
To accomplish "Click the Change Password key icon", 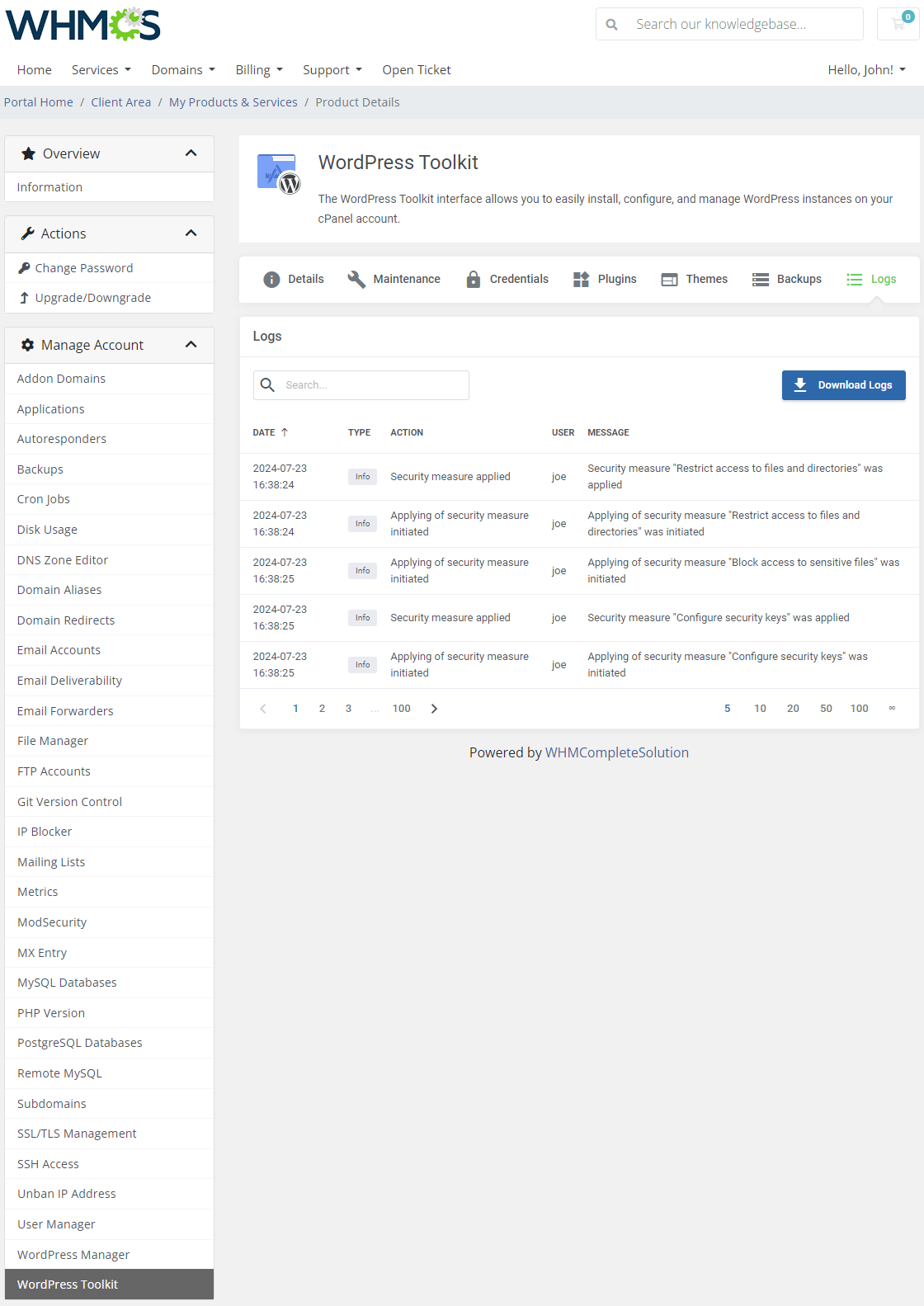I will (24, 268).
